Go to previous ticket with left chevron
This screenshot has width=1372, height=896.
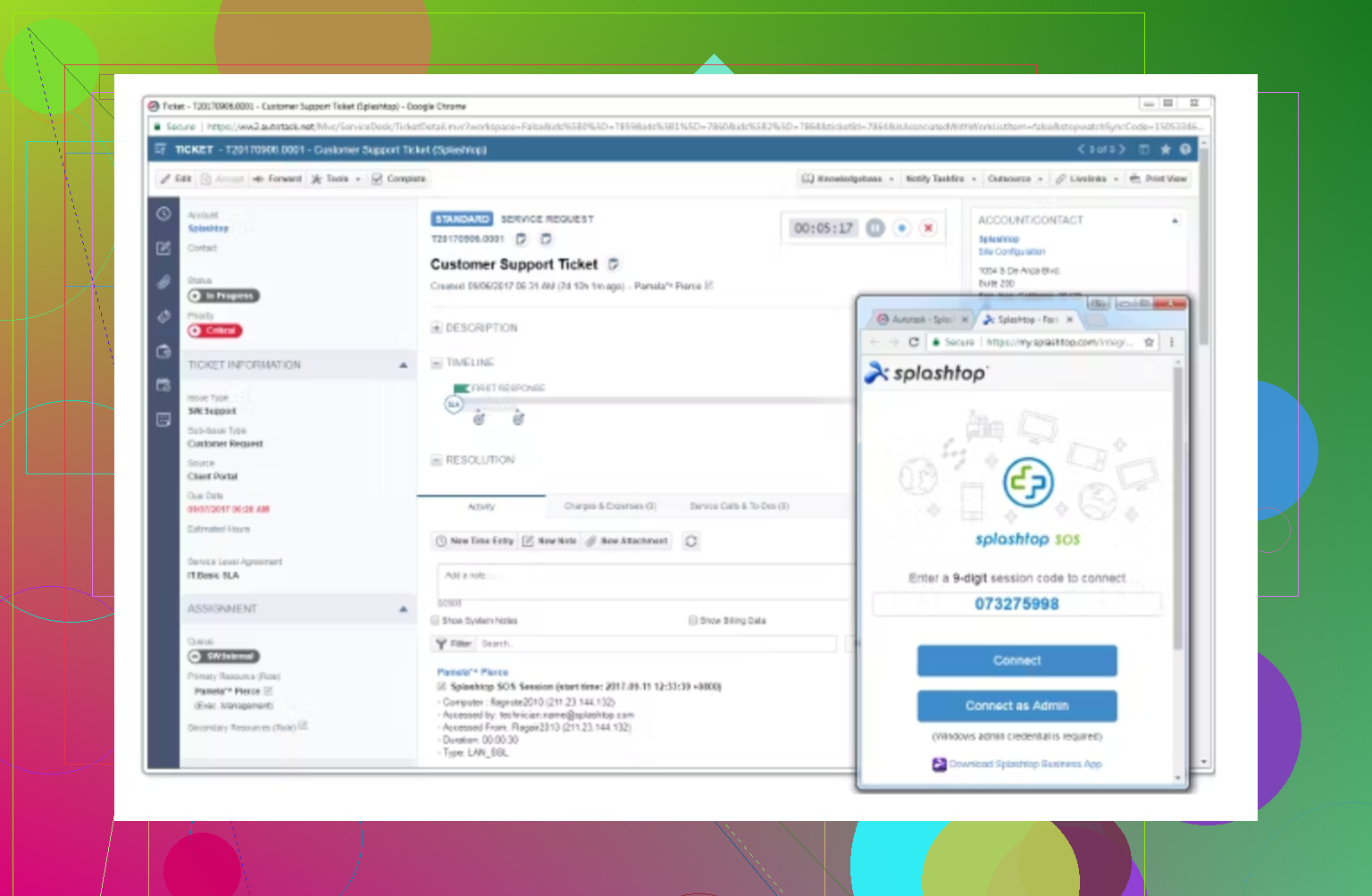1081,149
